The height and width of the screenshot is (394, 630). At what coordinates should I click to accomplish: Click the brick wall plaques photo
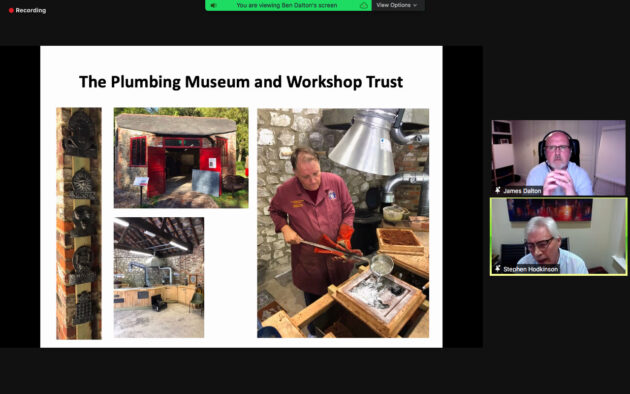point(79,223)
